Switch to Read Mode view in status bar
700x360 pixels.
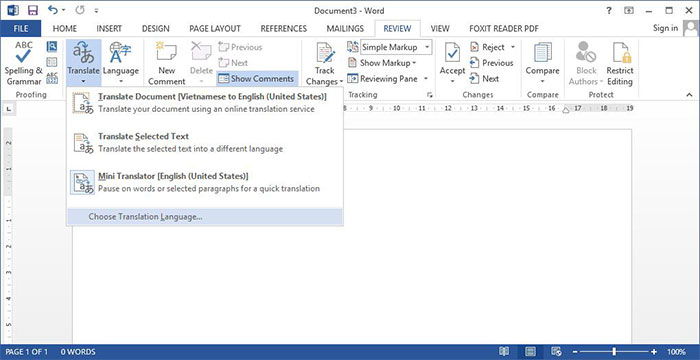pos(504,351)
